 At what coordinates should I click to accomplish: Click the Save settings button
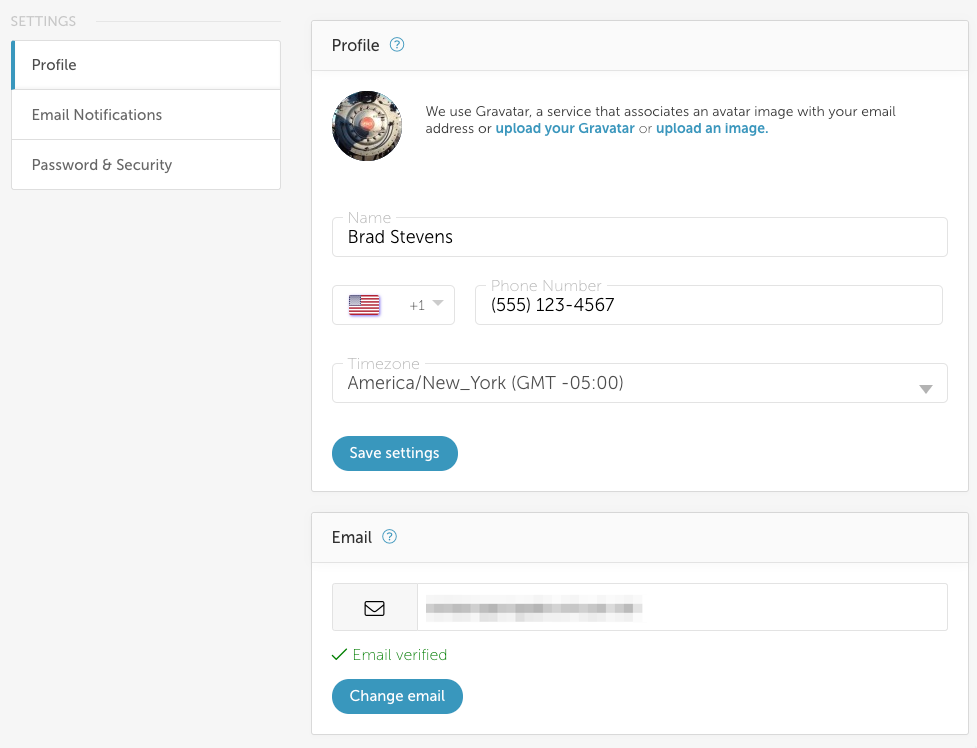coord(395,453)
